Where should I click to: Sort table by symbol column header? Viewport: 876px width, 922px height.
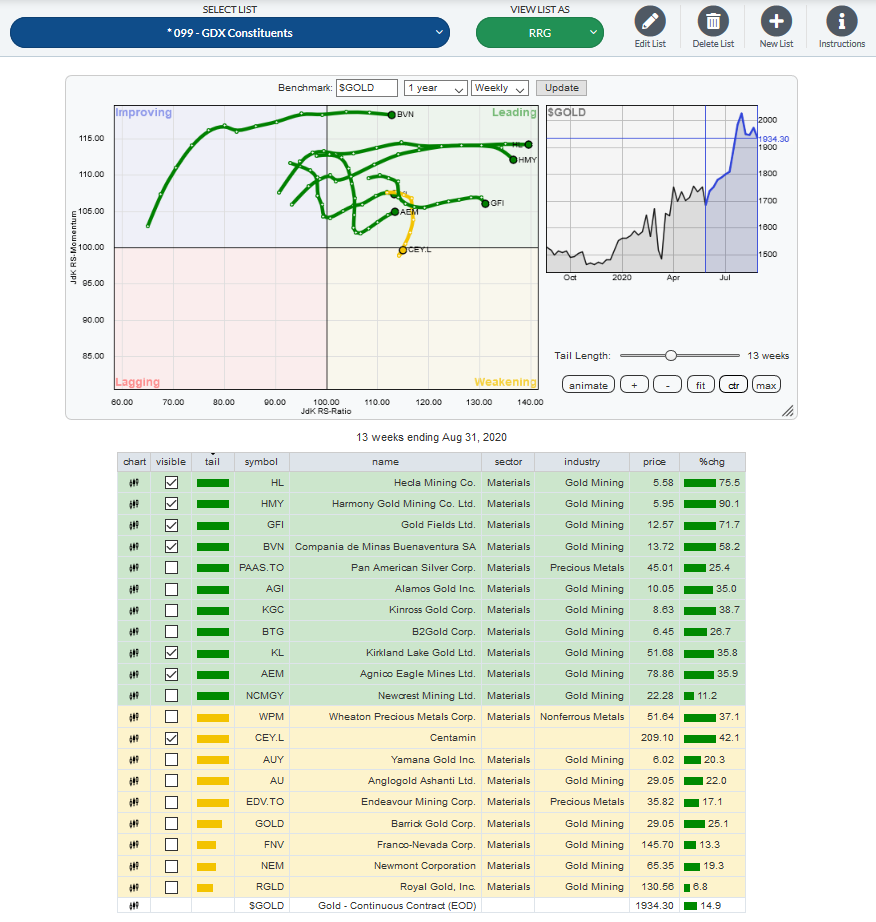coord(261,462)
